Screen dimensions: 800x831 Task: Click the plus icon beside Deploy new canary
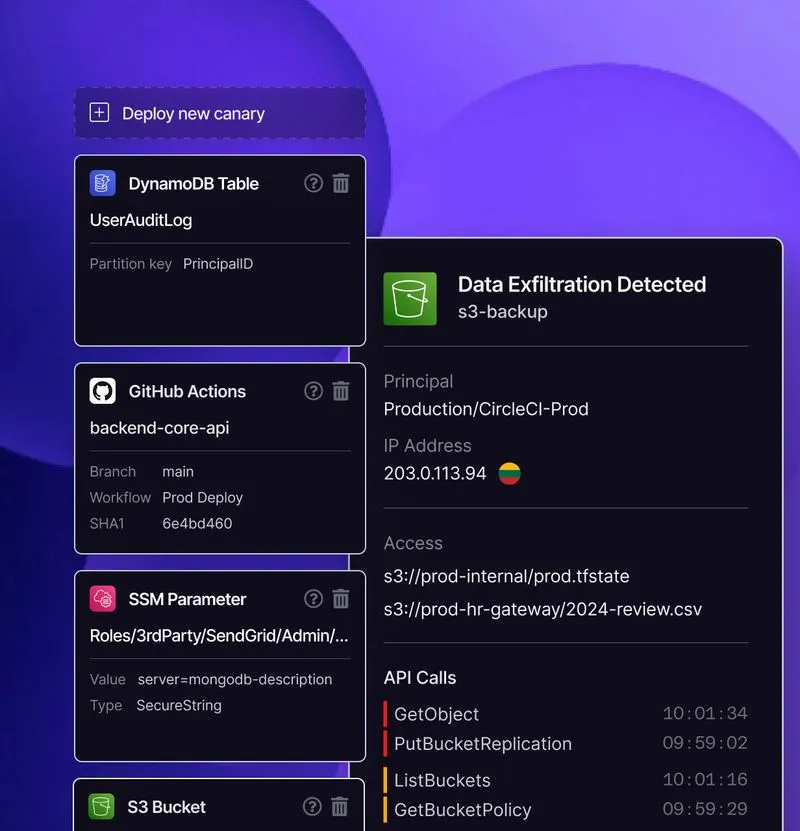pyautogui.click(x=99, y=113)
